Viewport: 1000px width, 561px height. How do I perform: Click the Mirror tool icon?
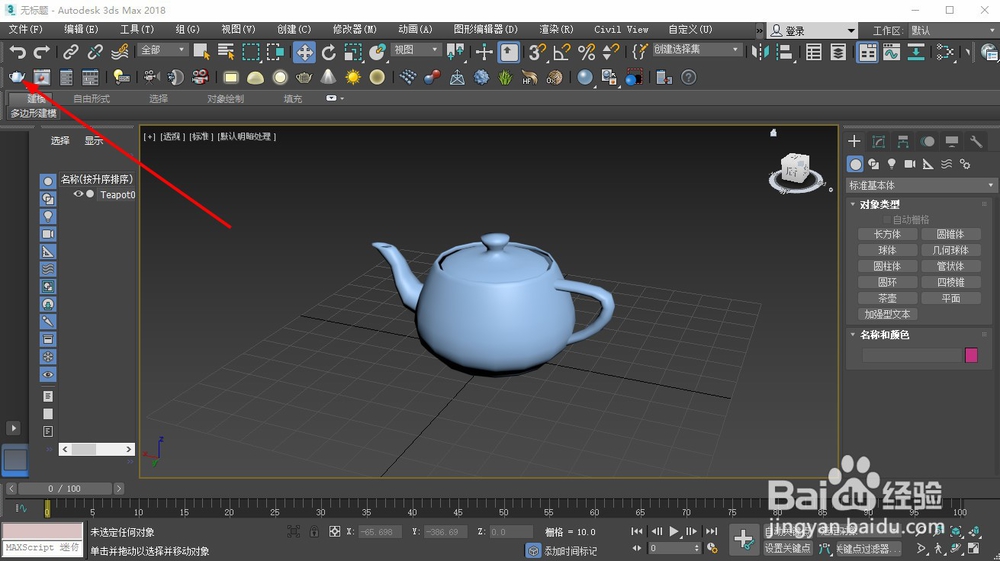760,52
